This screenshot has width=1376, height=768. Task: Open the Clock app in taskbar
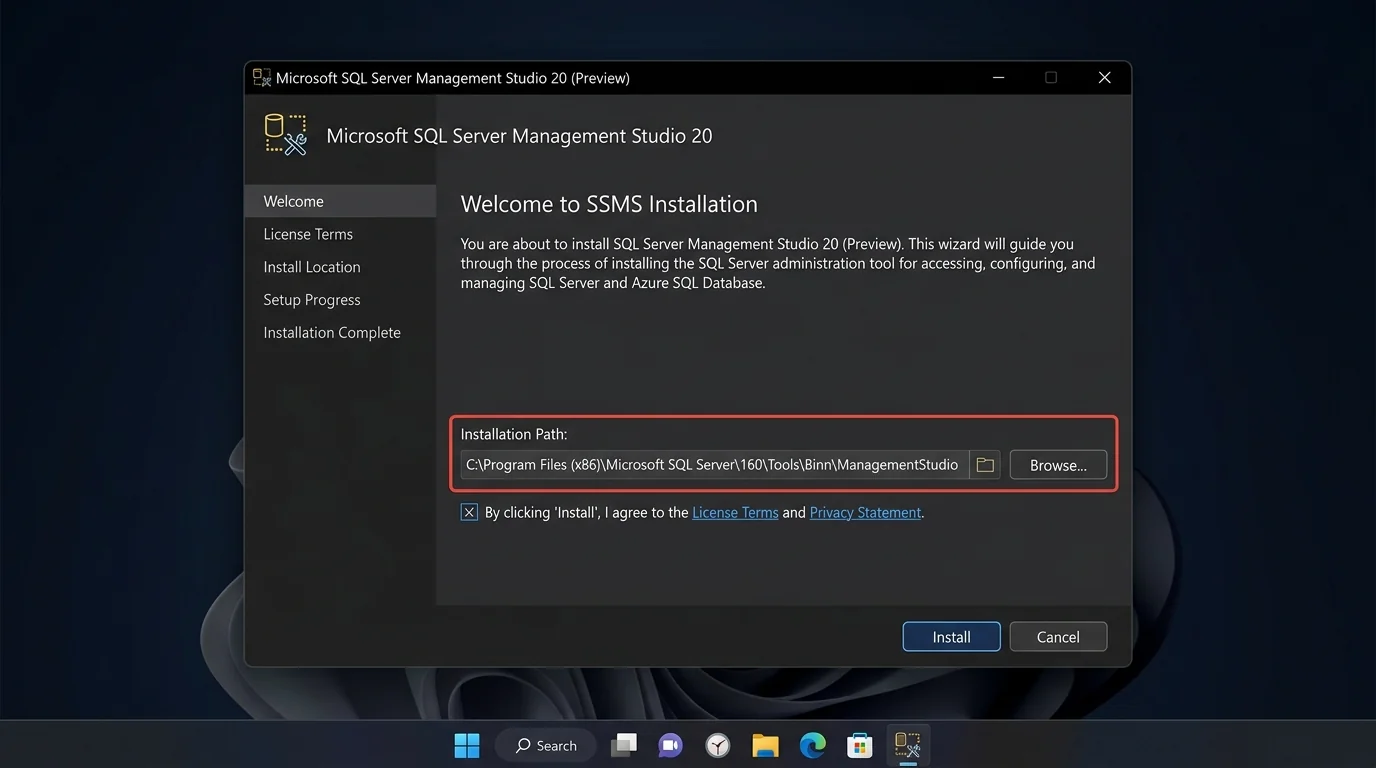pyautogui.click(x=718, y=745)
